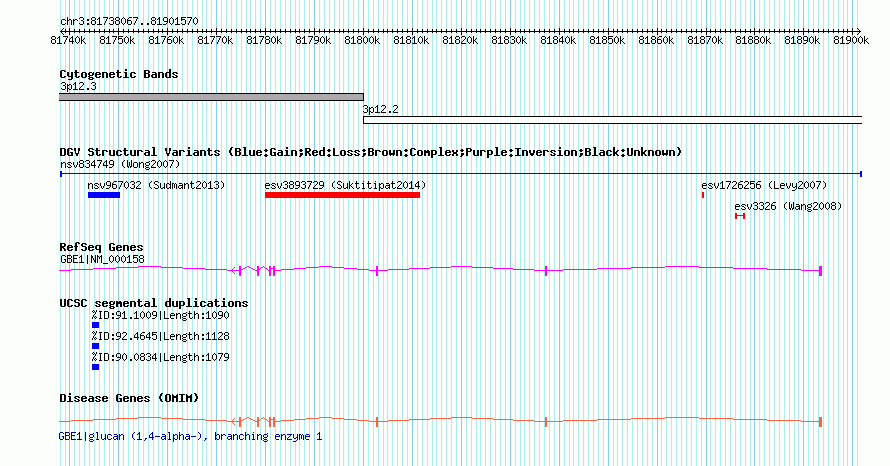Screen dimensions: 890x466
Task: Select the 3p12.3 band label
Action: tap(78, 86)
